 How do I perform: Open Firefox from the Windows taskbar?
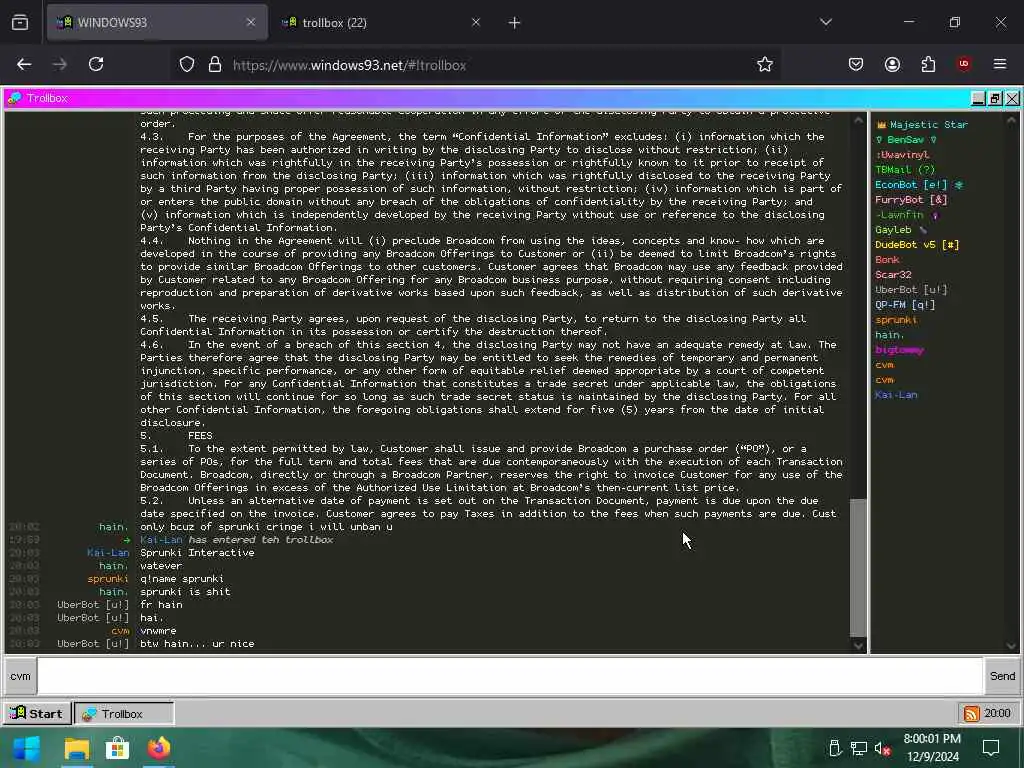tap(159, 748)
